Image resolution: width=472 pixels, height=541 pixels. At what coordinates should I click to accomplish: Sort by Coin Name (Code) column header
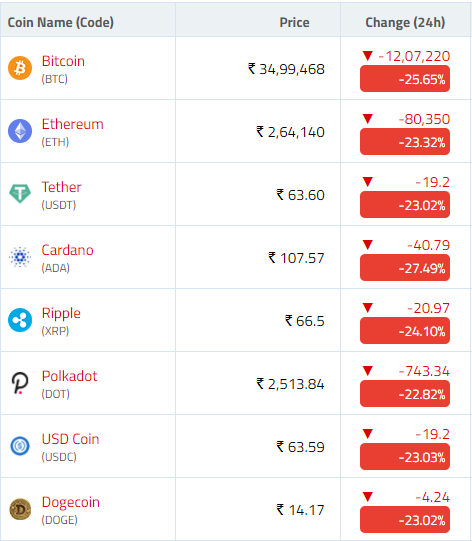click(61, 22)
